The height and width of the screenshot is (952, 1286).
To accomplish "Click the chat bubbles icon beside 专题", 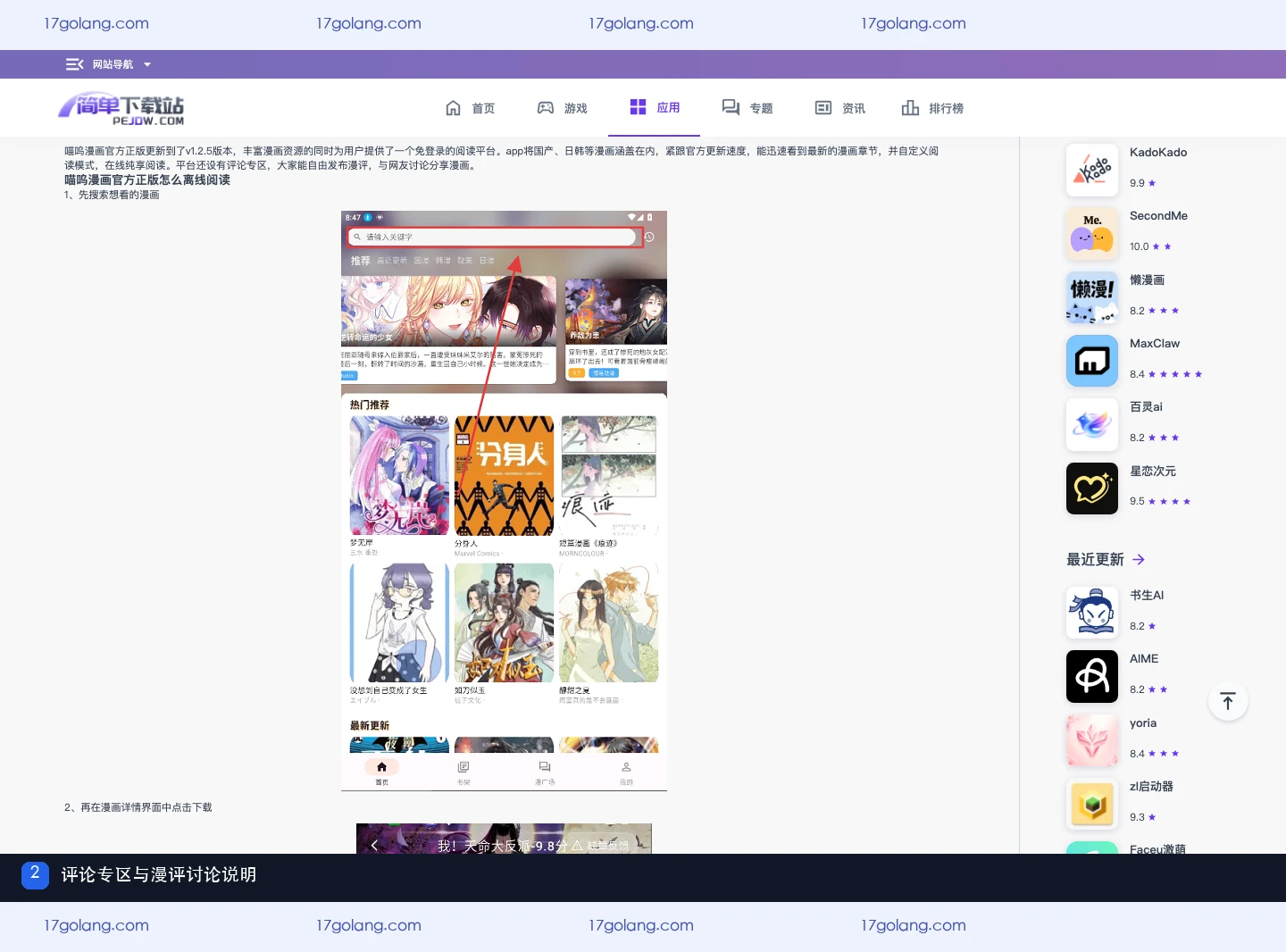I will pos(731,108).
